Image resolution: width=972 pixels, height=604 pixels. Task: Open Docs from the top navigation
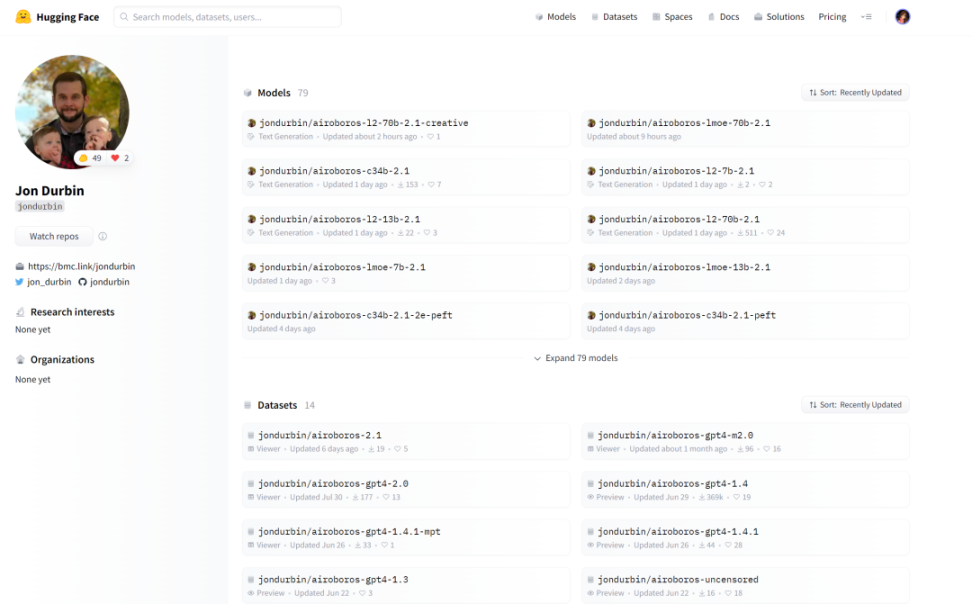[x=723, y=17]
